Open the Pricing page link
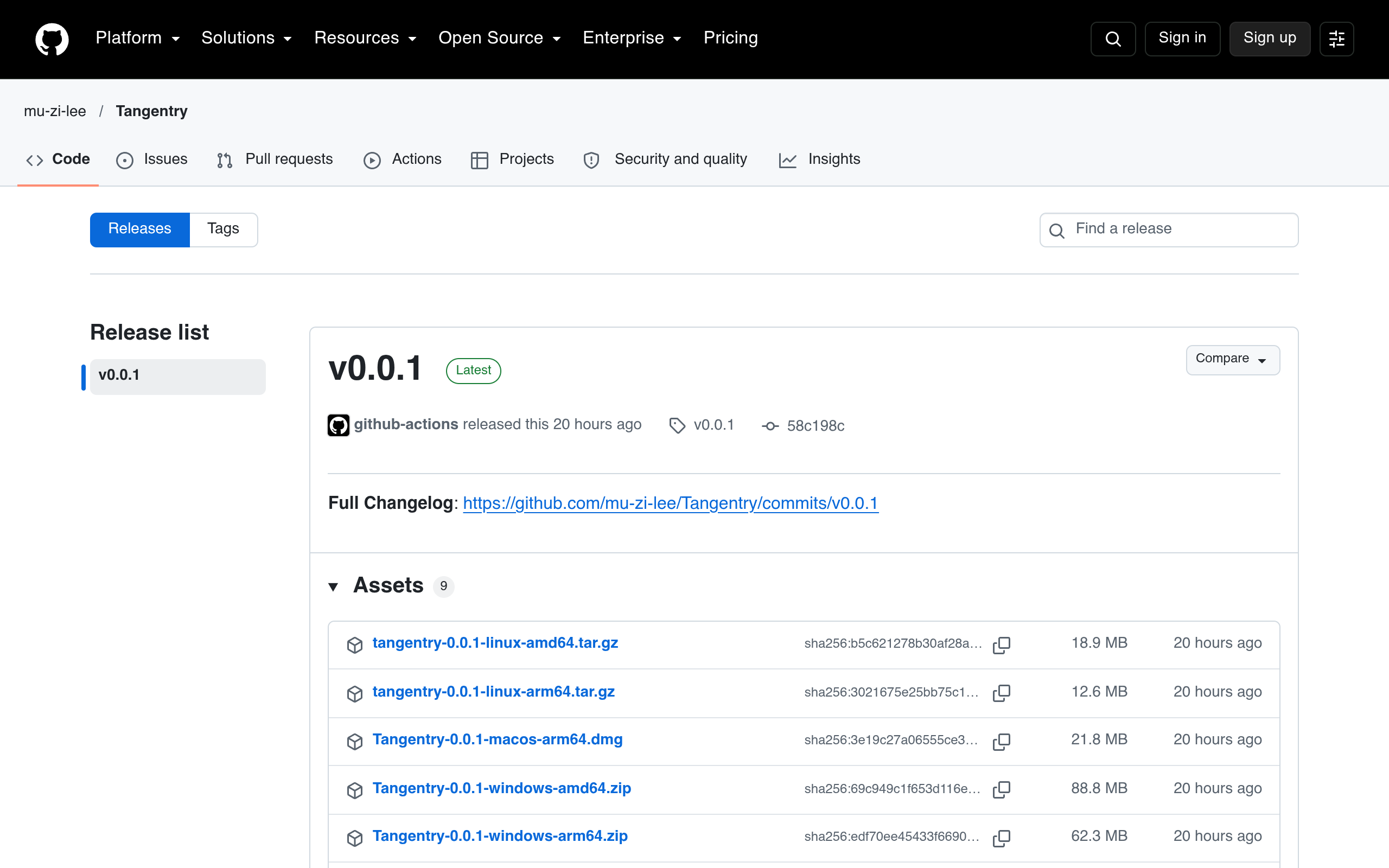The width and height of the screenshot is (1389, 868). tap(731, 38)
